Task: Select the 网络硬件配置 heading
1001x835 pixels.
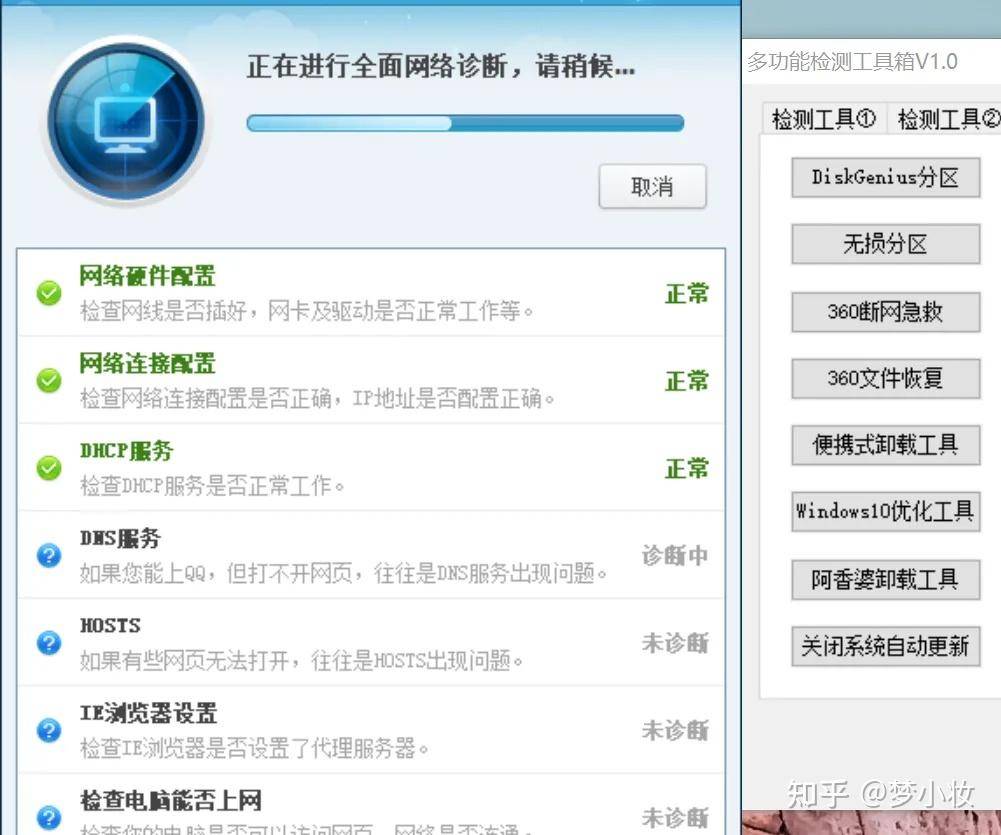Action: coord(147,276)
